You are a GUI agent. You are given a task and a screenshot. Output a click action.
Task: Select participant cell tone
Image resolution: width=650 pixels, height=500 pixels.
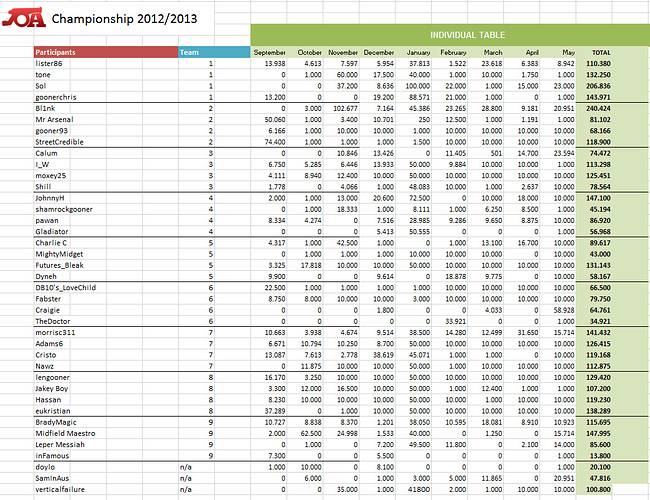tap(43, 75)
